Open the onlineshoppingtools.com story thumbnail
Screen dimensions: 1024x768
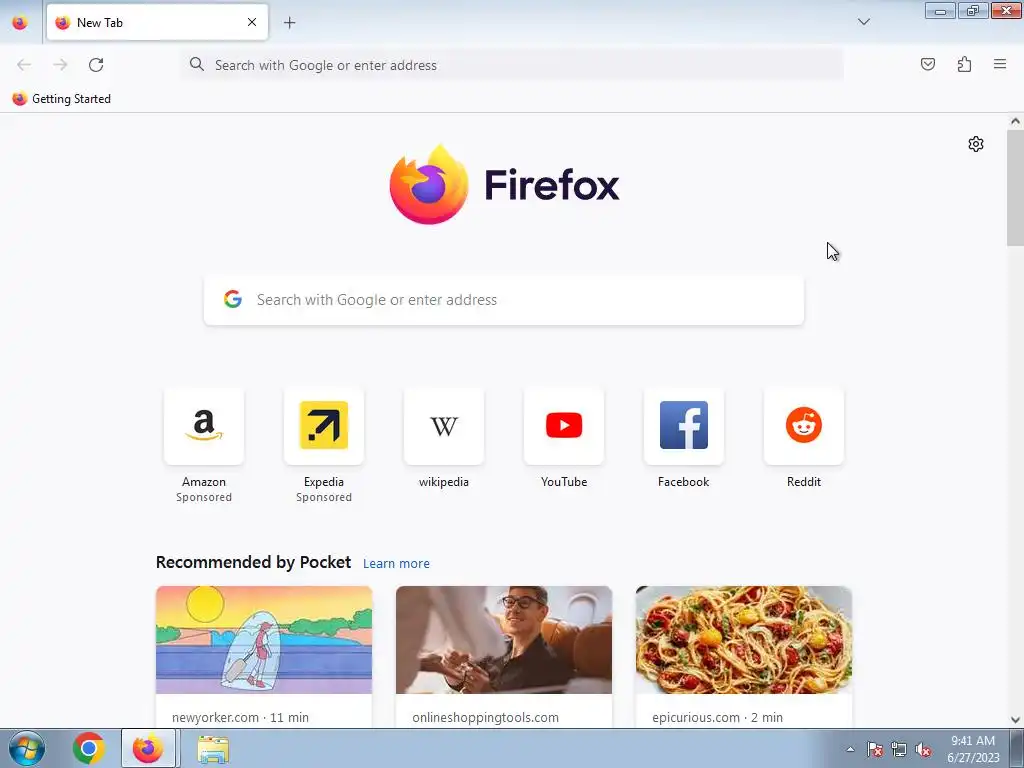pos(504,640)
